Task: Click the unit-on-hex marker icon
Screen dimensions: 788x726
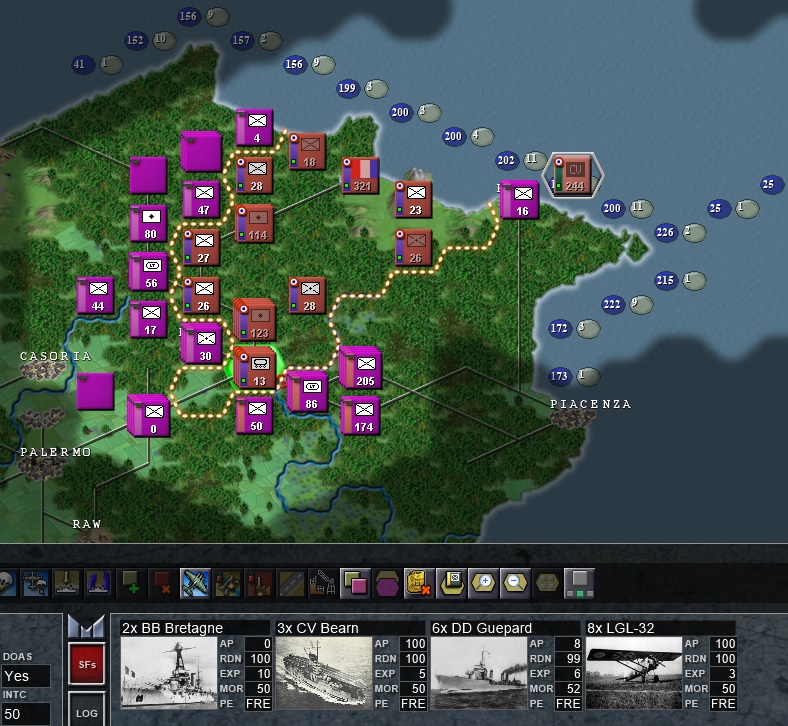Action: pos(451,583)
